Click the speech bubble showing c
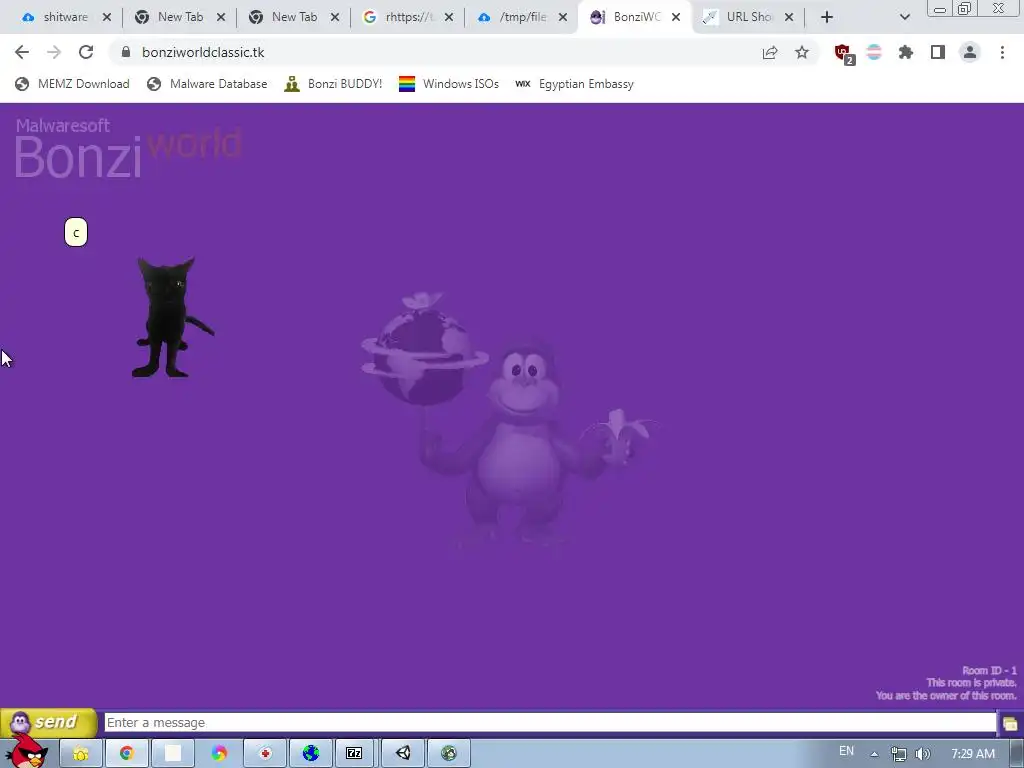Viewport: 1024px width, 768px height. pyautogui.click(x=76, y=232)
